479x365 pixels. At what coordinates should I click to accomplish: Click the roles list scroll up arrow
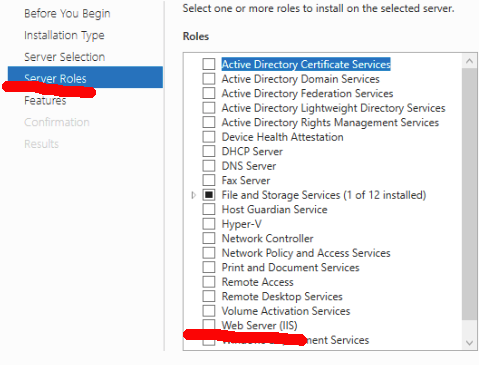point(469,61)
